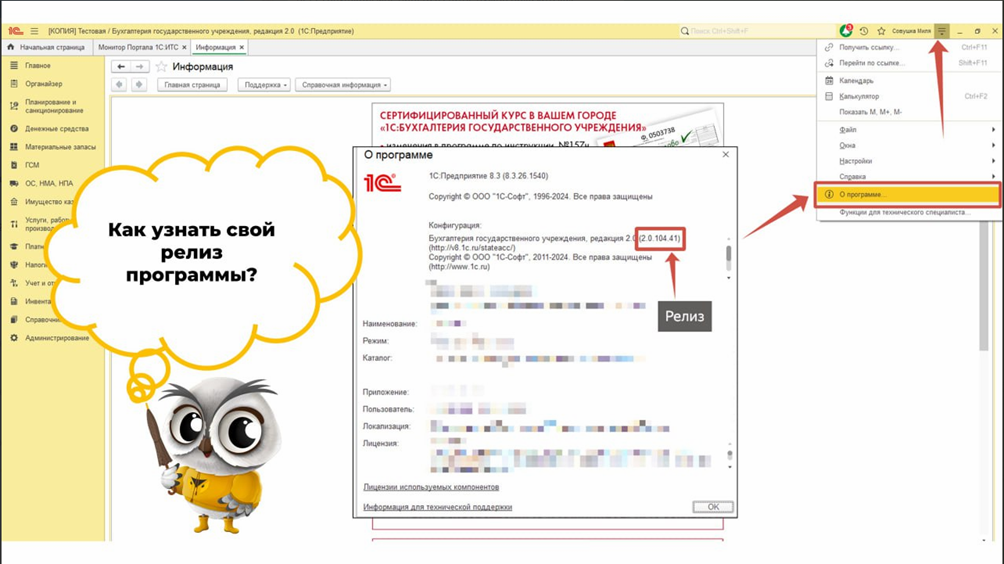Click the Органайзер section icon
Image resolution: width=1004 pixels, height=564 pixels.
point(14,84)
